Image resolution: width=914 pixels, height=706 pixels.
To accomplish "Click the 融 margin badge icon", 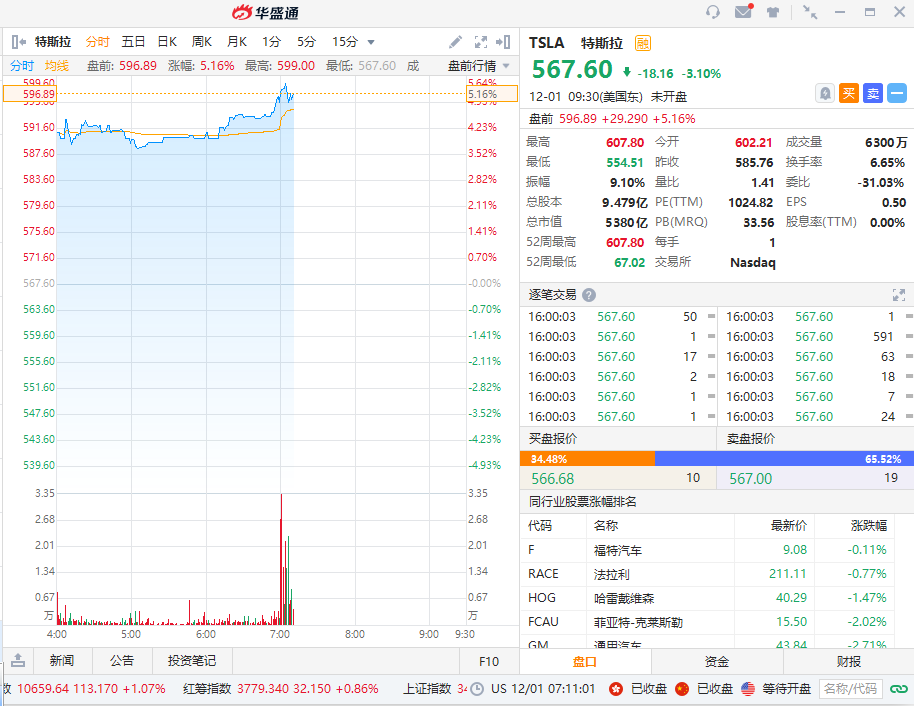I will click(642, 43).
